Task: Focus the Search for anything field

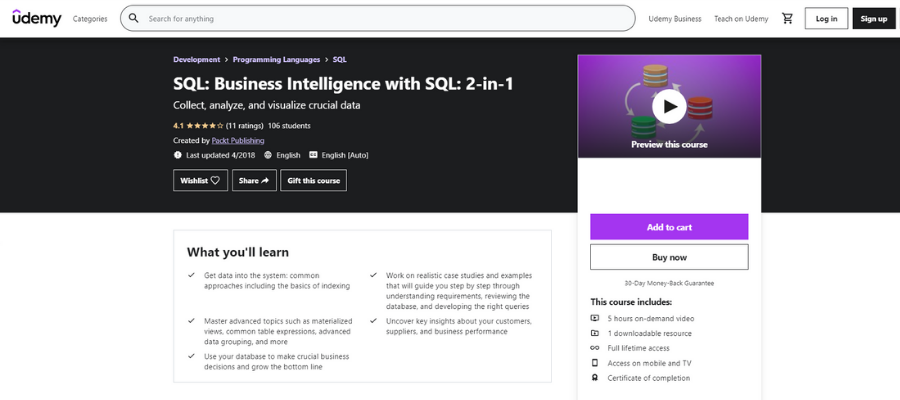Action: [378, 18]
